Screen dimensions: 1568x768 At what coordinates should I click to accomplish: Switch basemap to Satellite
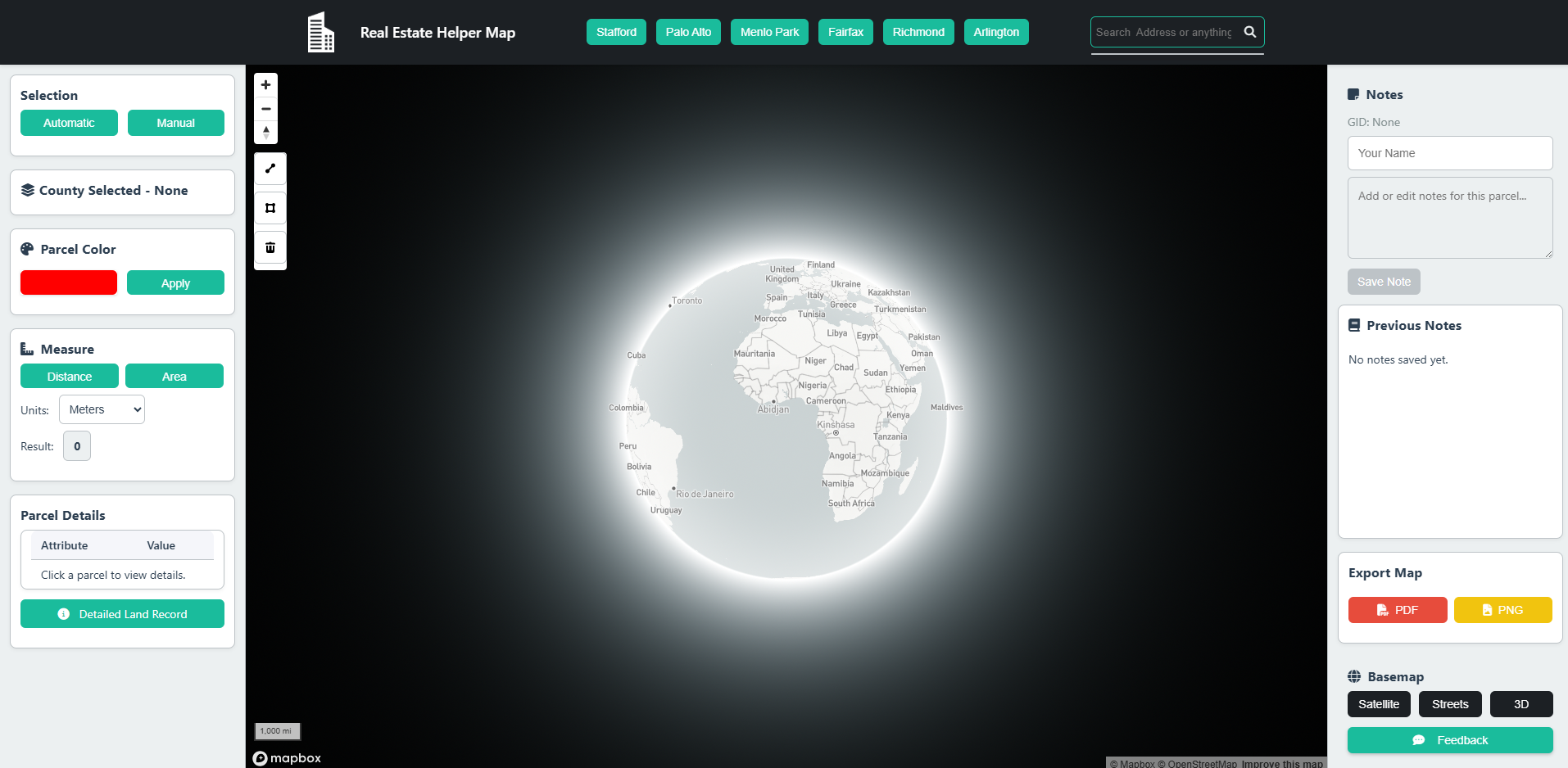tap(1378, 703)
